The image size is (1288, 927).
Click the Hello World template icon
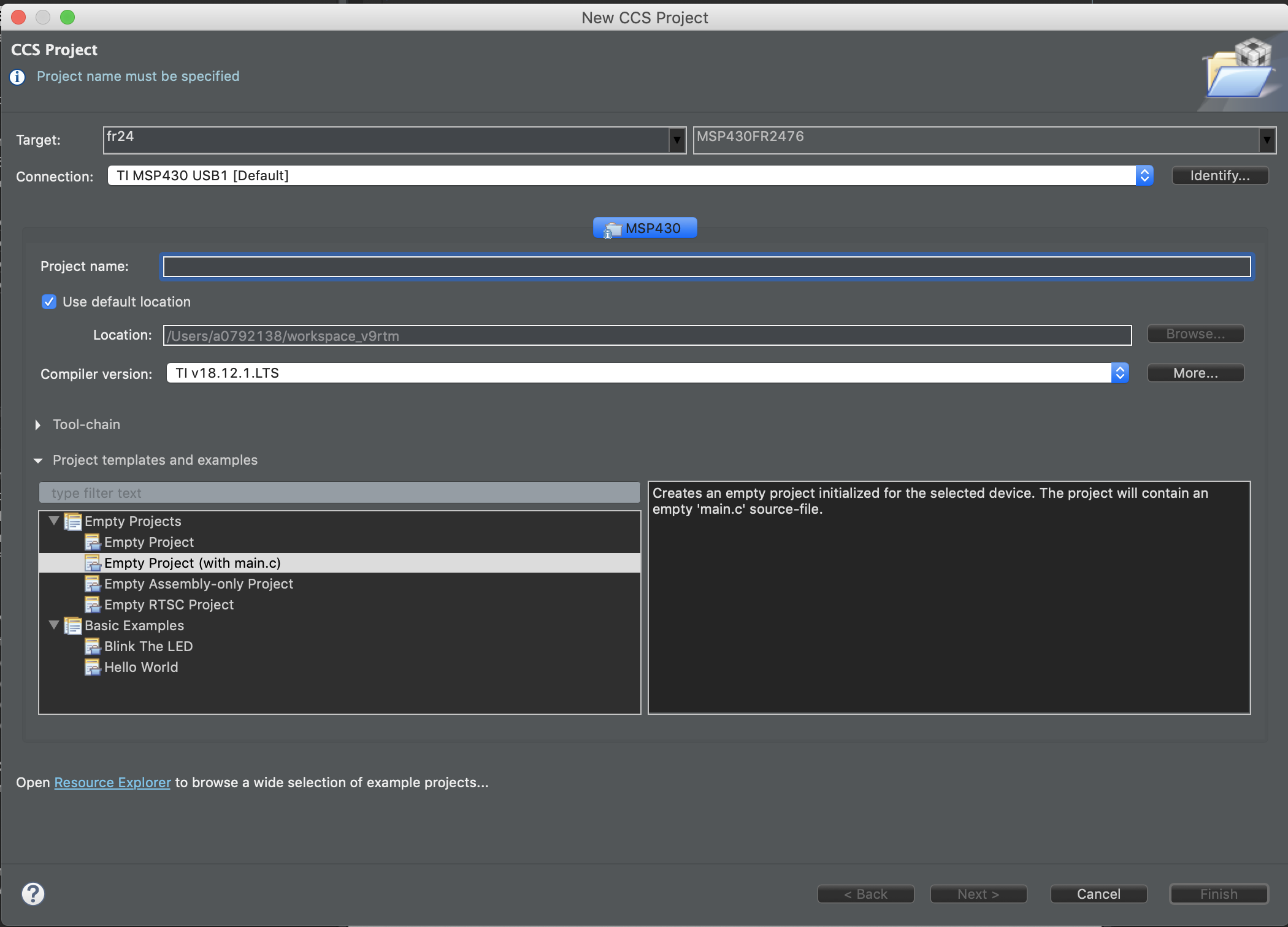pos(93,668)
